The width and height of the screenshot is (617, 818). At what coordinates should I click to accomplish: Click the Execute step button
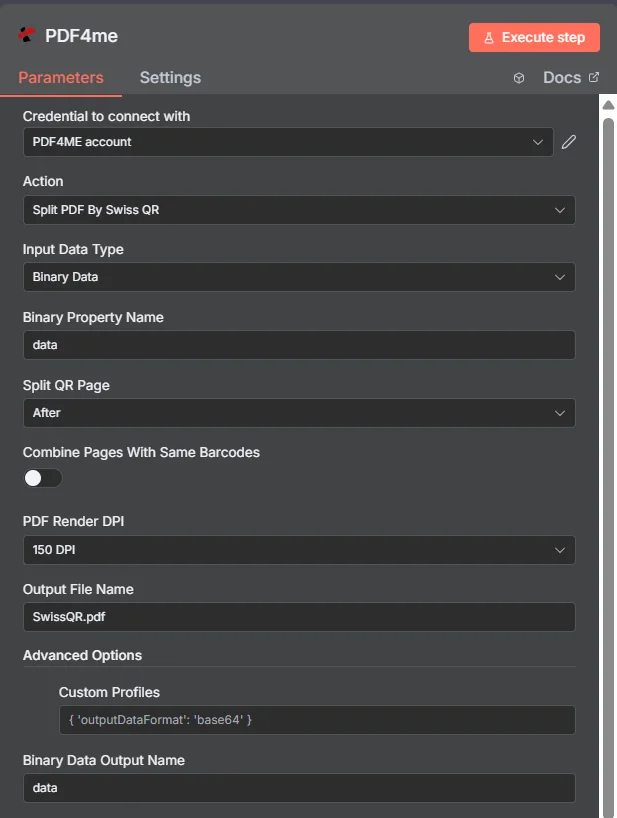pos(534,38)
